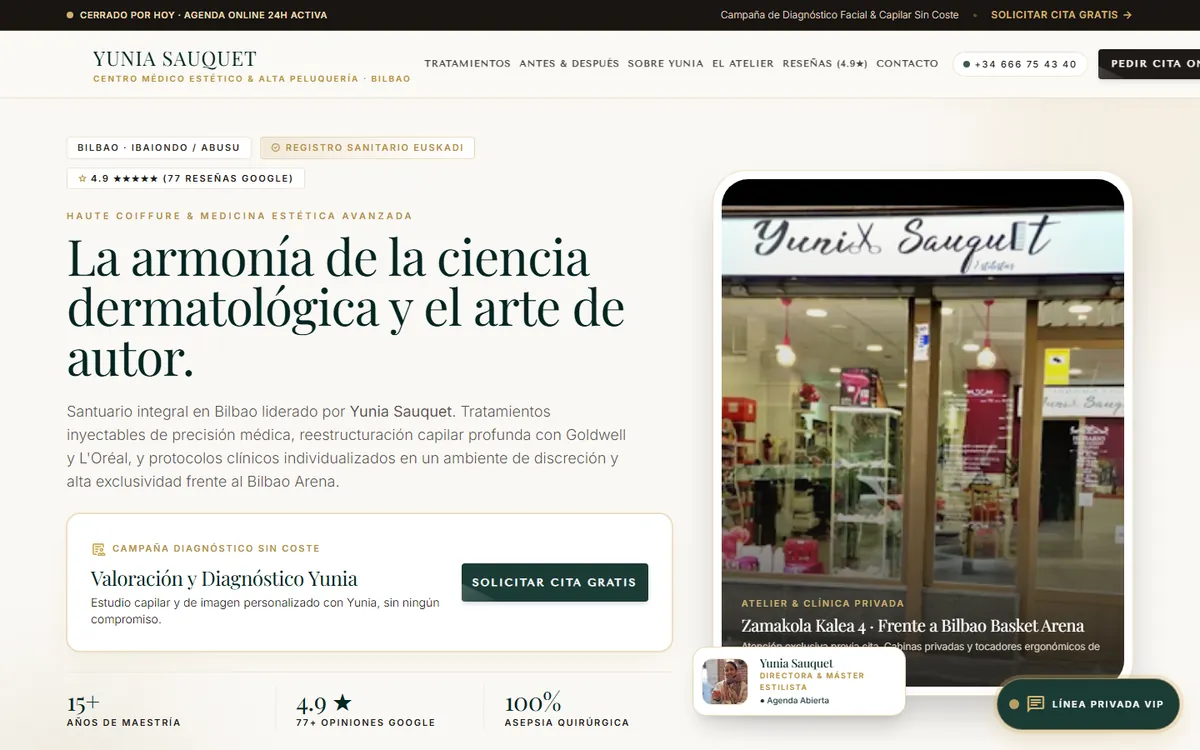Click the Zamakola Kalea 4 address caption
1200x750 pixels.
tap(912, 626)
